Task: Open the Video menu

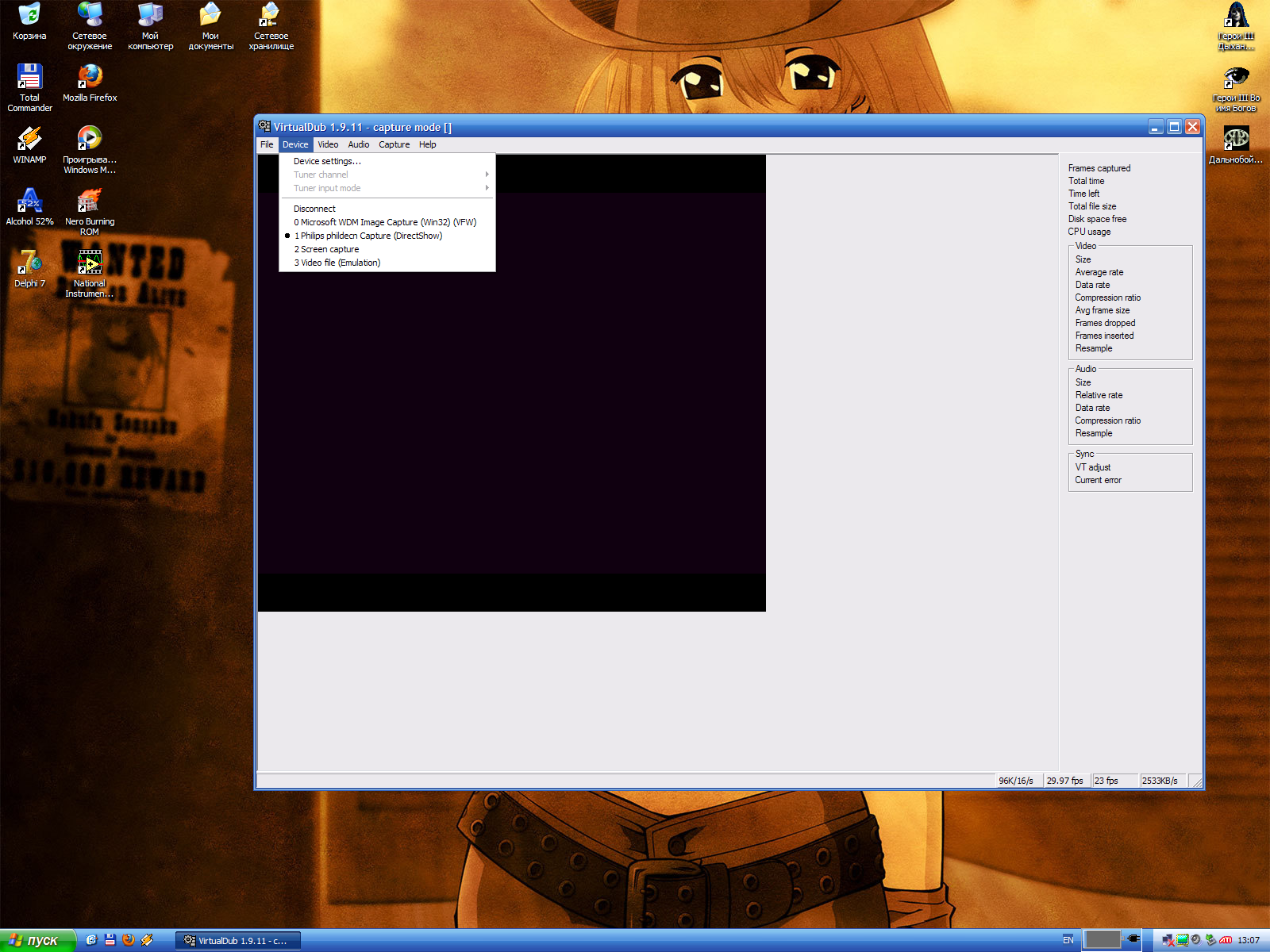Action: click(x=328, y=144)
